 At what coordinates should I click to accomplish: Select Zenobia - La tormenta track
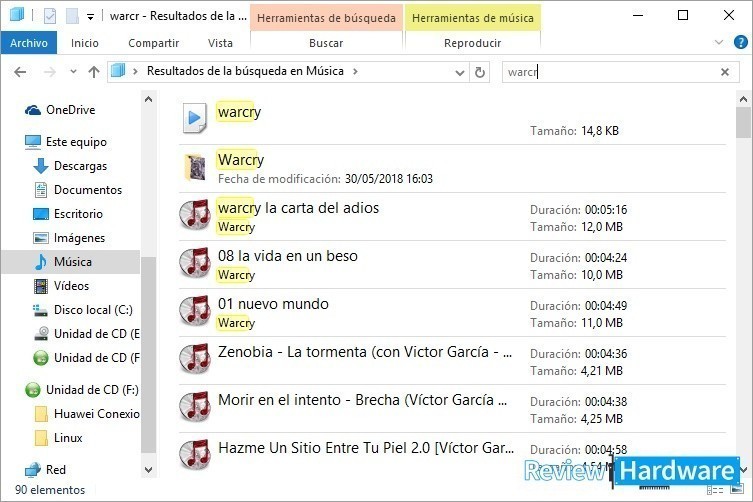tap(452, 361)
